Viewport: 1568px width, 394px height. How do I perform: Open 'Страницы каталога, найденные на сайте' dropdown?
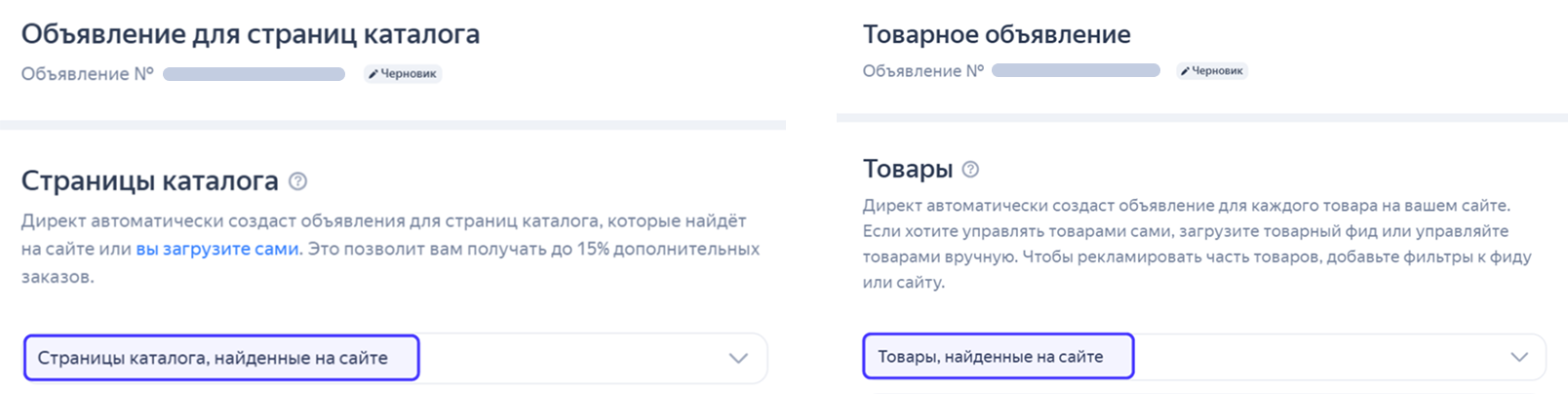395,358
